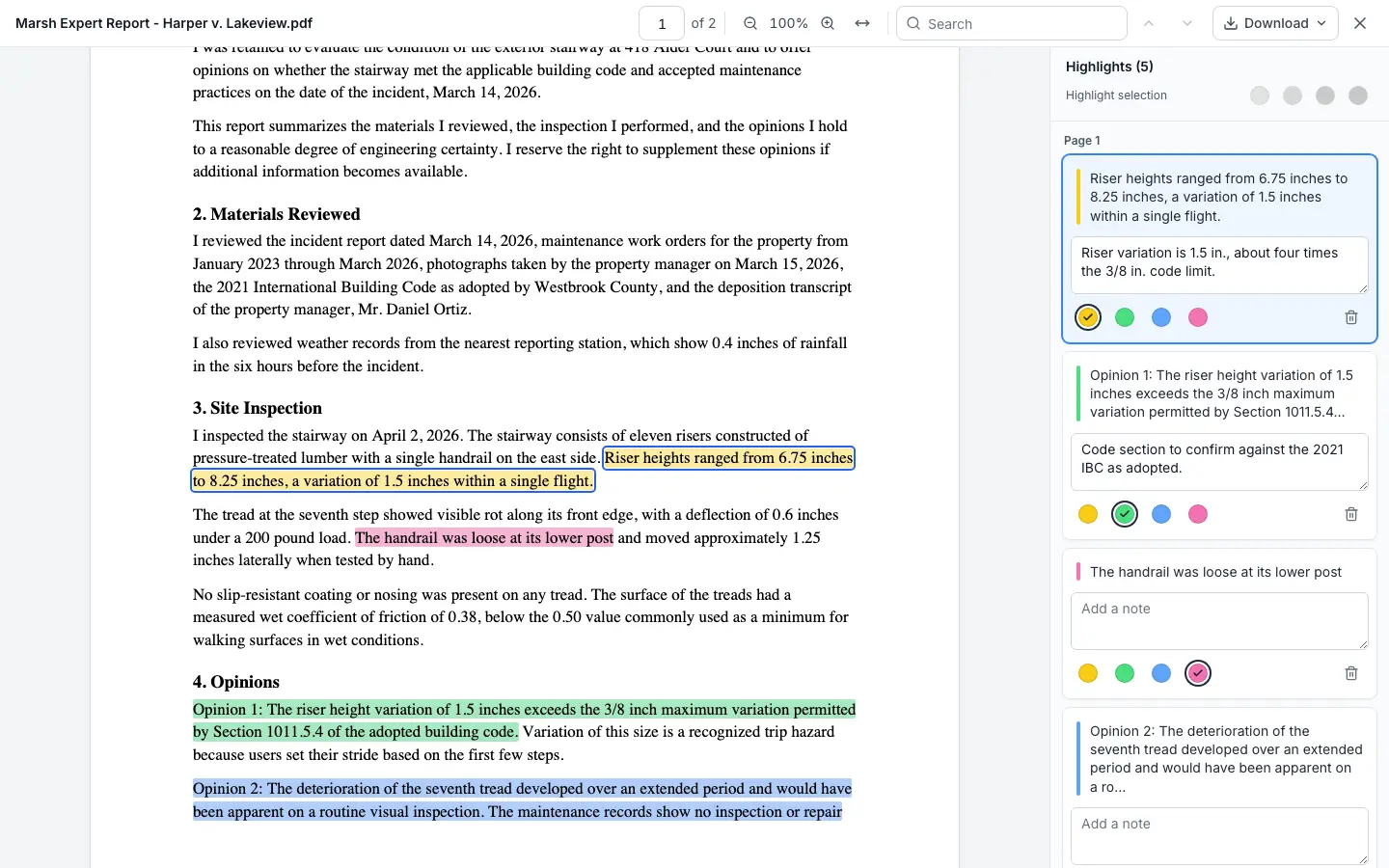Delete the Opinion 1 highlight

pos(1351,514)
